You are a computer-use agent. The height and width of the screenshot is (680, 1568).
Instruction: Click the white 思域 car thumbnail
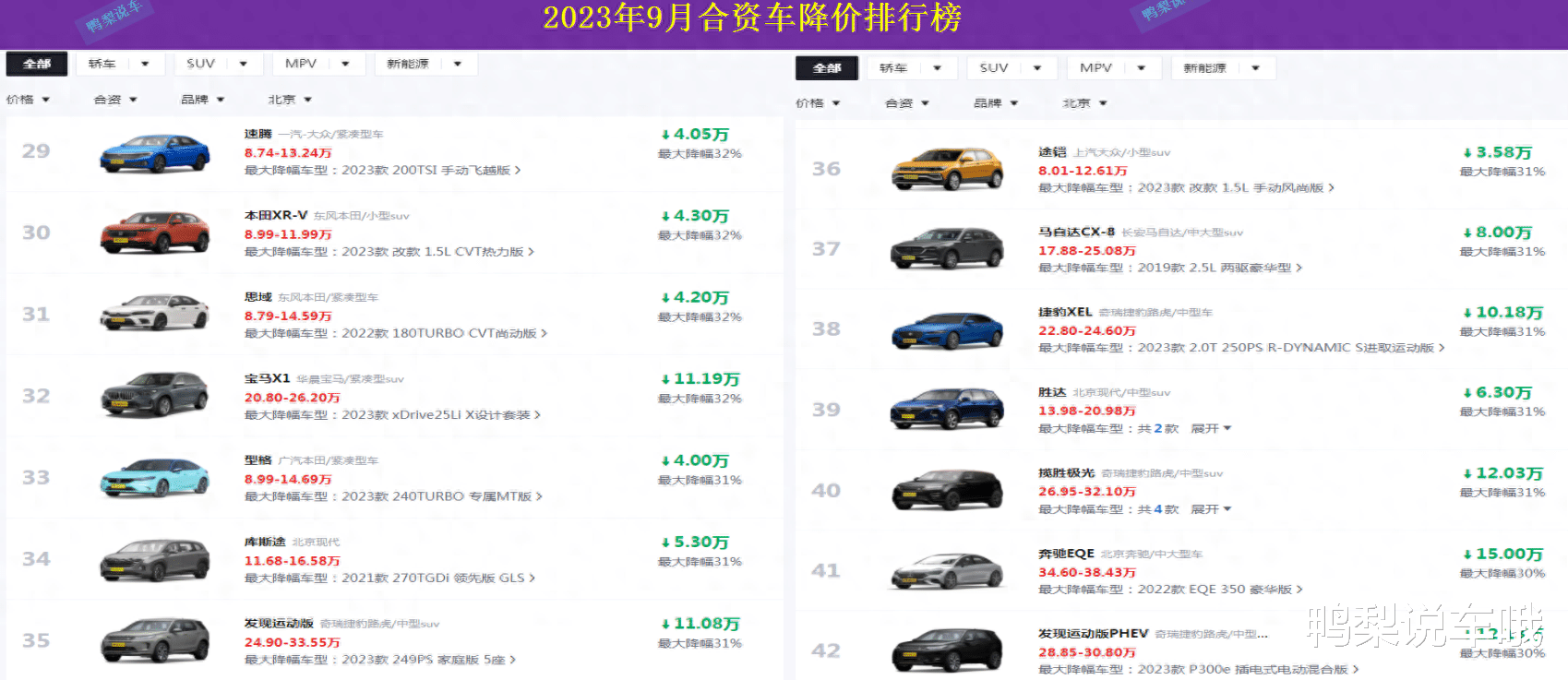coord(154,314)
